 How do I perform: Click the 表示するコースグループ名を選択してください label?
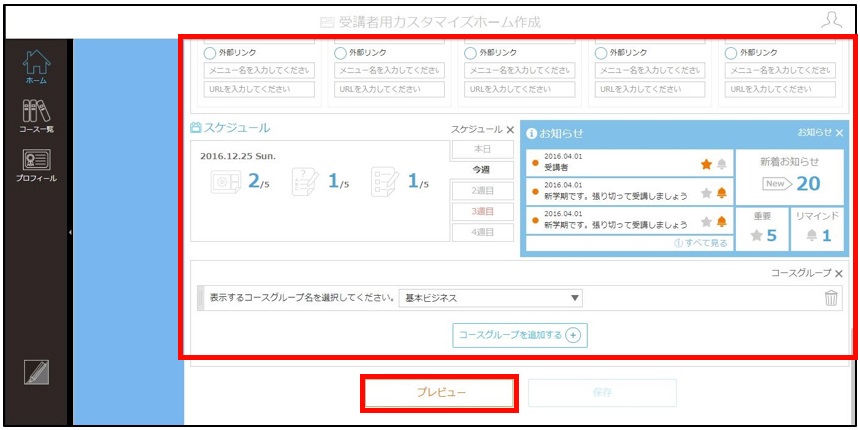pos(302,298)
